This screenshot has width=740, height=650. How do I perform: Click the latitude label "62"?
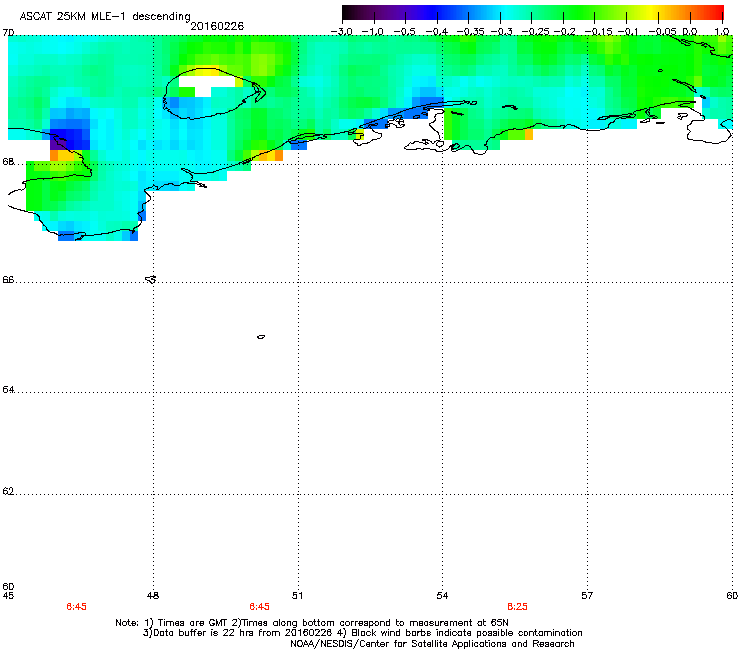pyautogui.click(x=8, y=491)
